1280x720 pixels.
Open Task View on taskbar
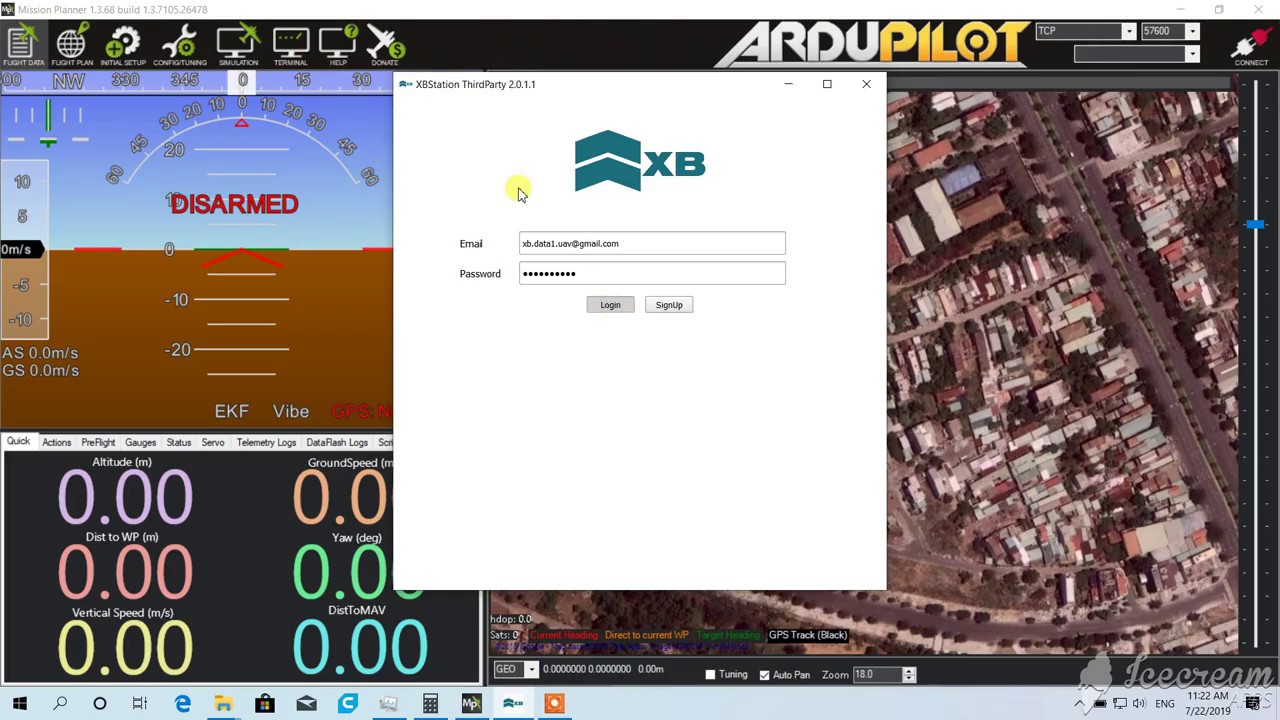tap(140, 704)
